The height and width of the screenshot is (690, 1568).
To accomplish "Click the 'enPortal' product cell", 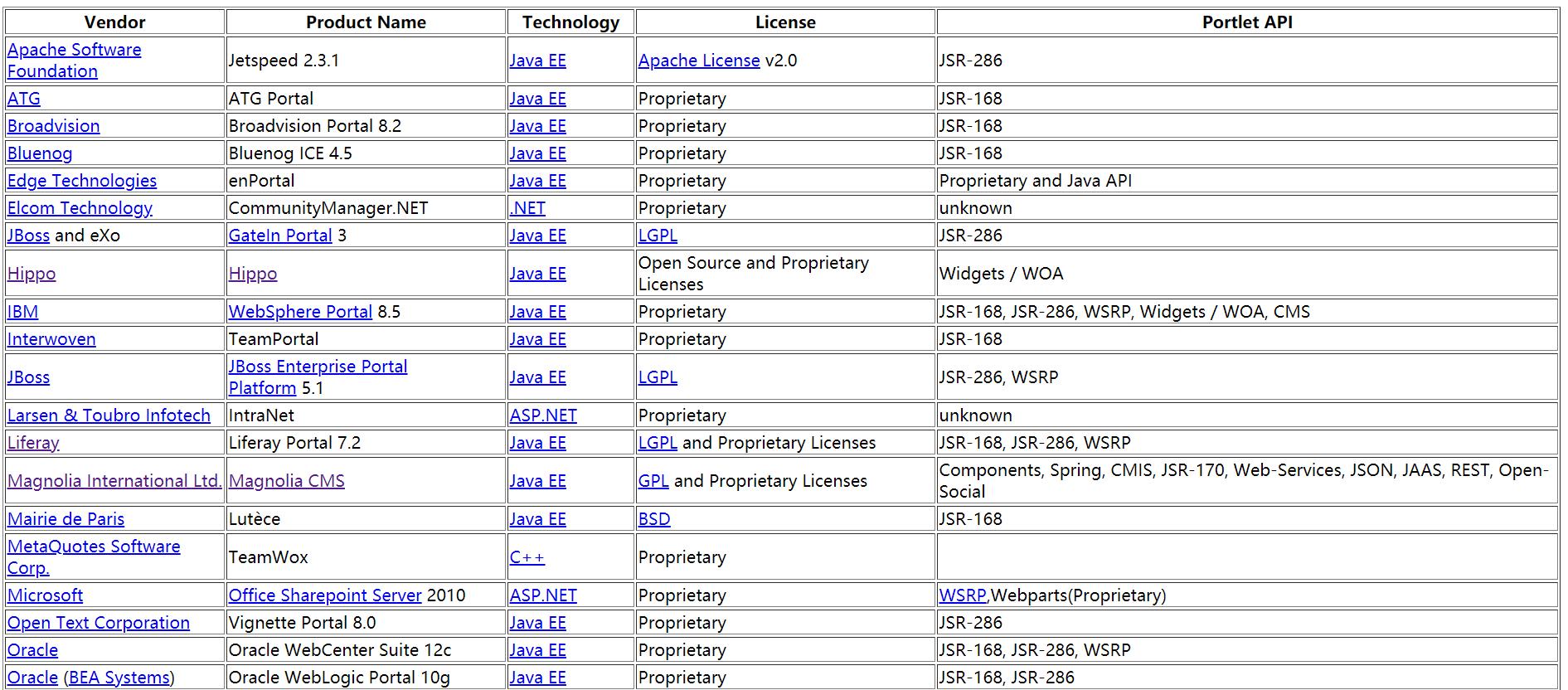I will coord(366,181).
